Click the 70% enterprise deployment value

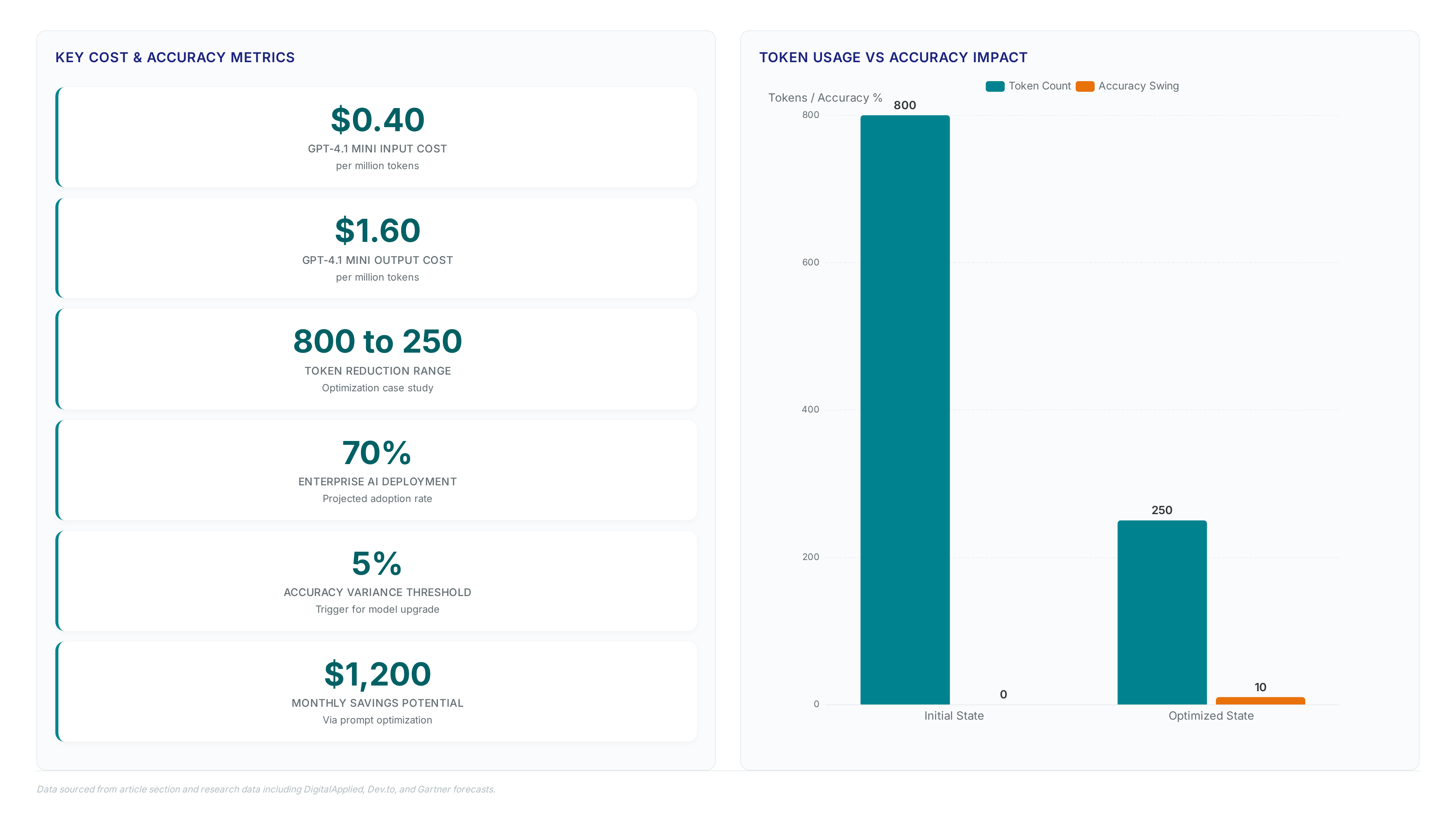(x=377, y=453)
